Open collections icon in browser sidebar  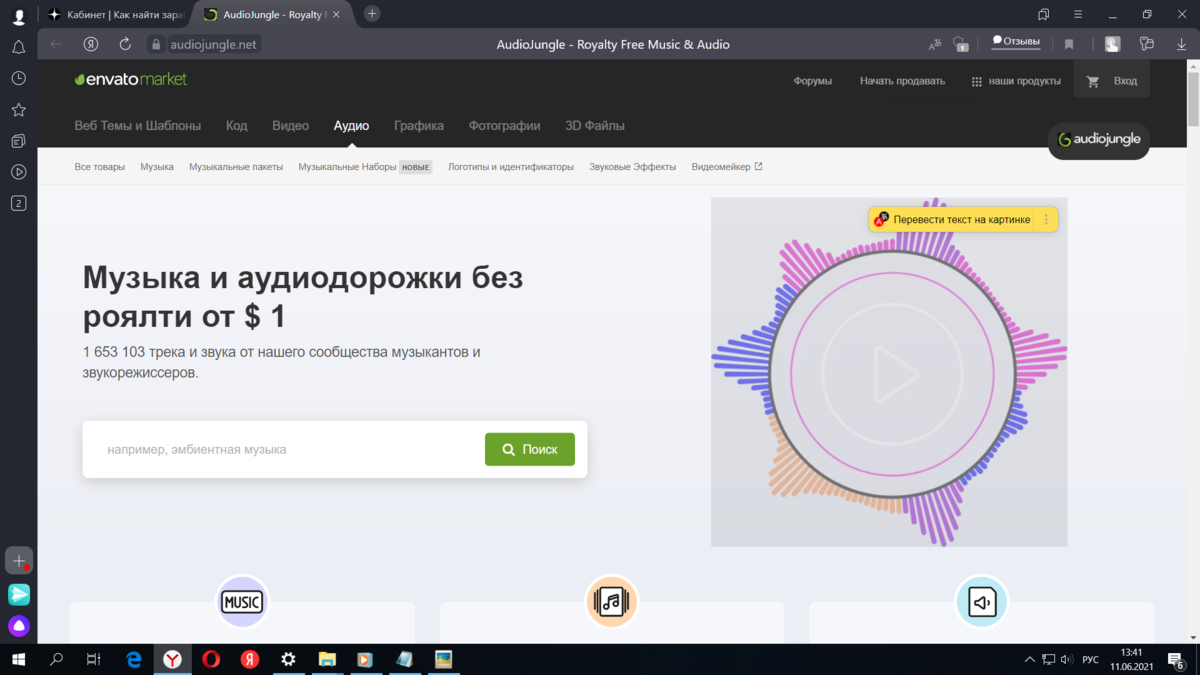pyautogui.click(x=18, y=141)
